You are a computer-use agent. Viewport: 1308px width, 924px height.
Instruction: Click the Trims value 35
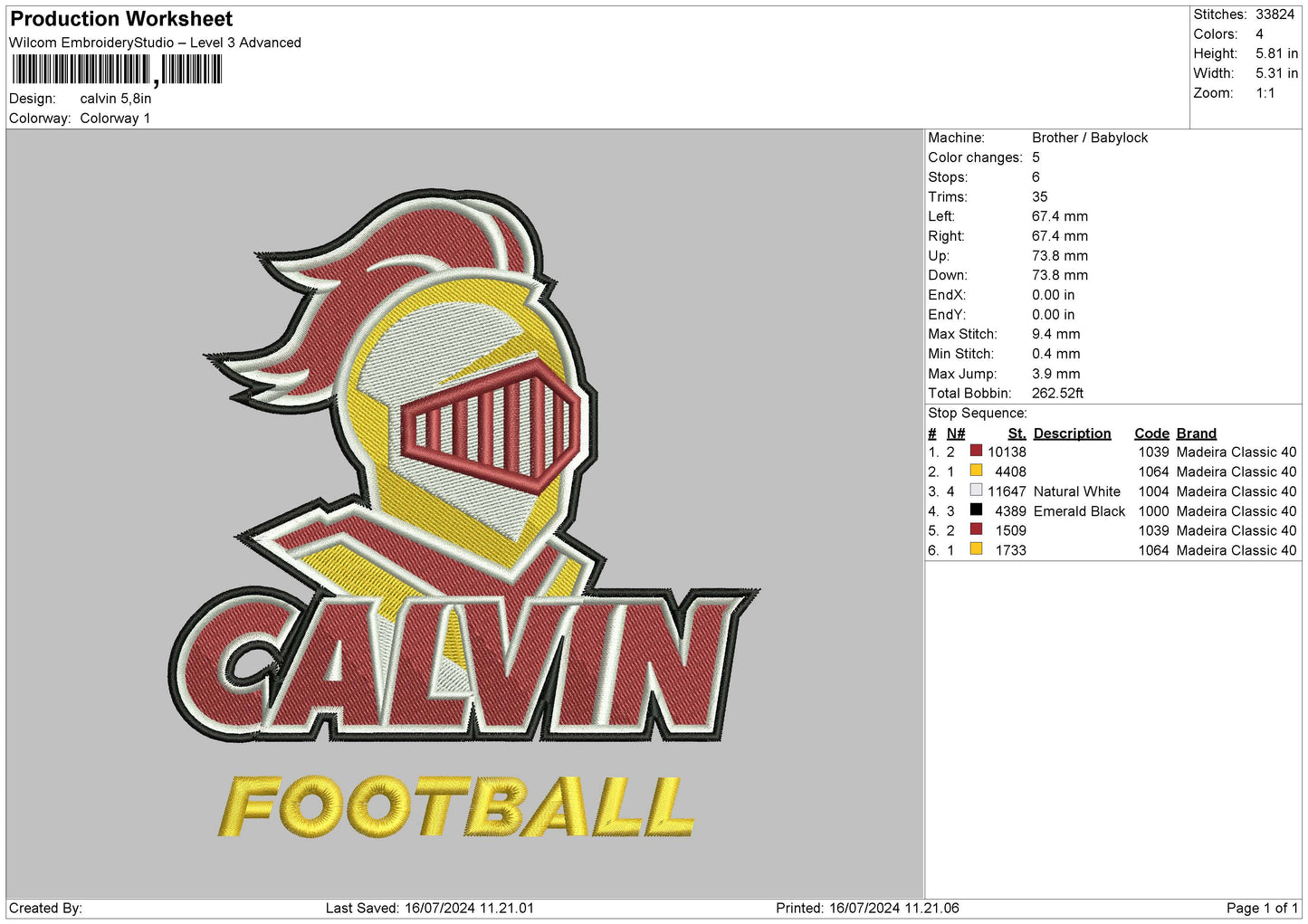[x=1040, y=196]
